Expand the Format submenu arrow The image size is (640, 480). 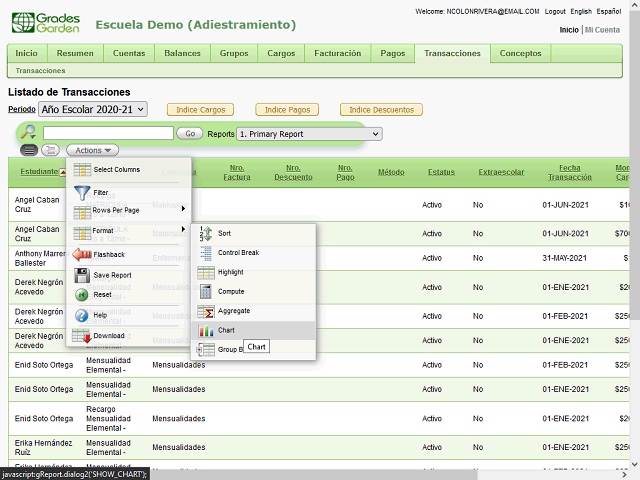click(183, 229)
